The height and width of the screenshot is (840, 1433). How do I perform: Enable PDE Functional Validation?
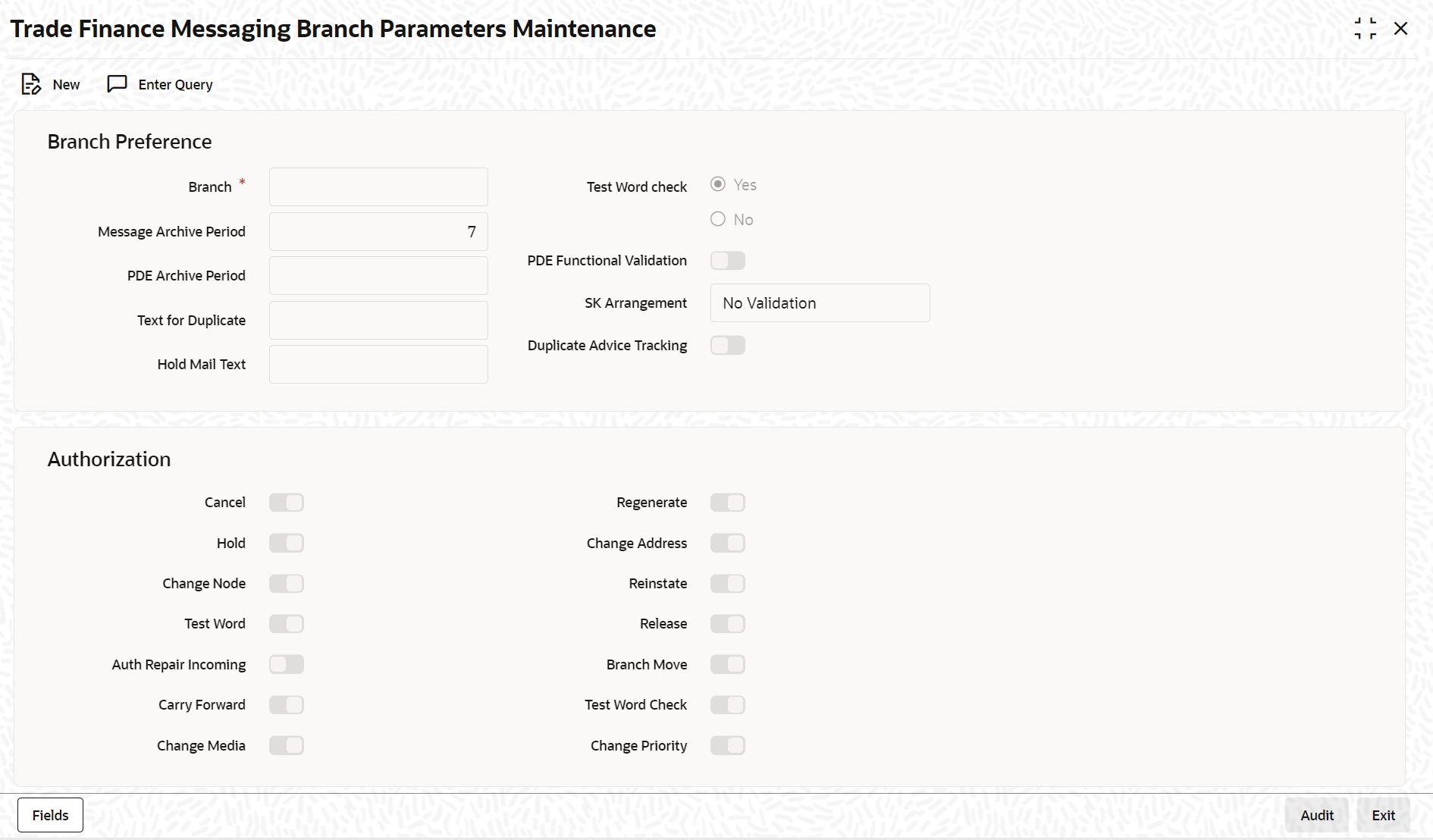click(727, 260)
